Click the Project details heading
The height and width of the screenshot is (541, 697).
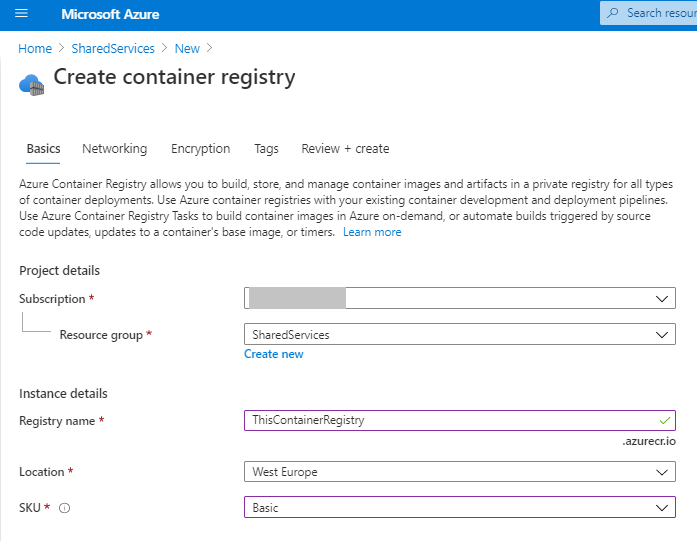[60, 271]
